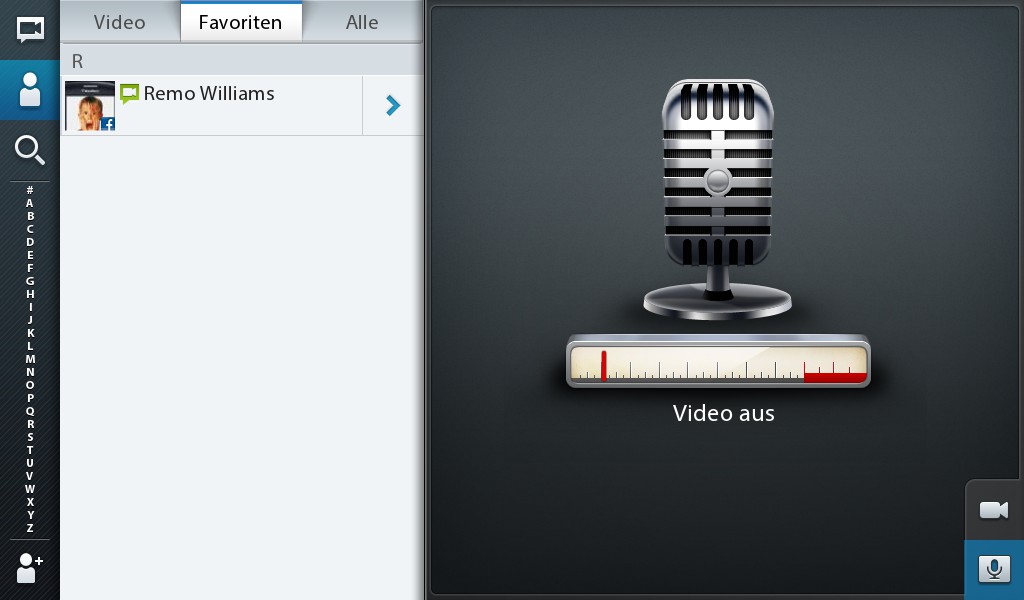Jump to letter X in index
This screenshot has height=600, width=1024.
pos(30,502)
